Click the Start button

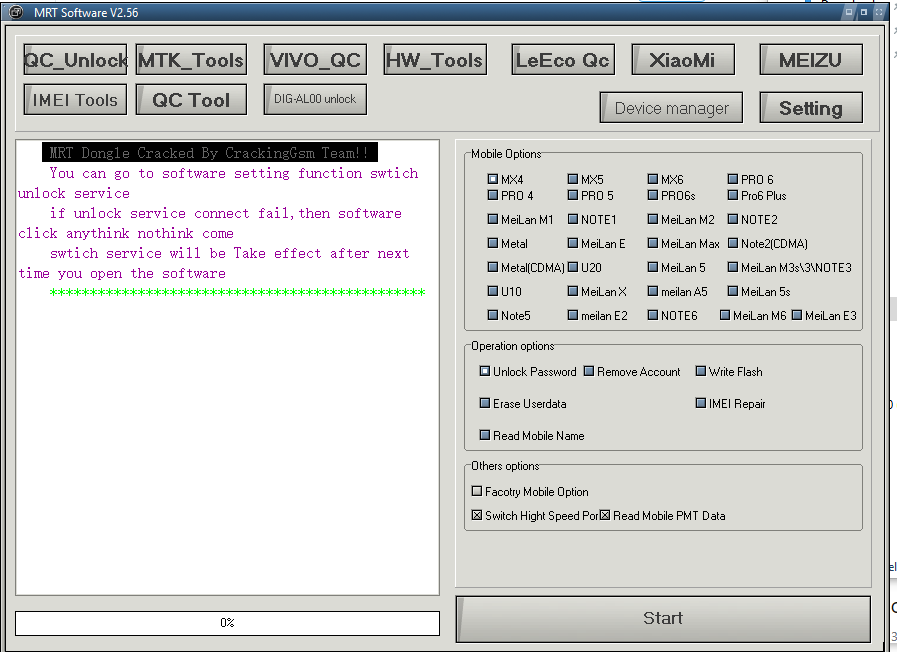663,619
